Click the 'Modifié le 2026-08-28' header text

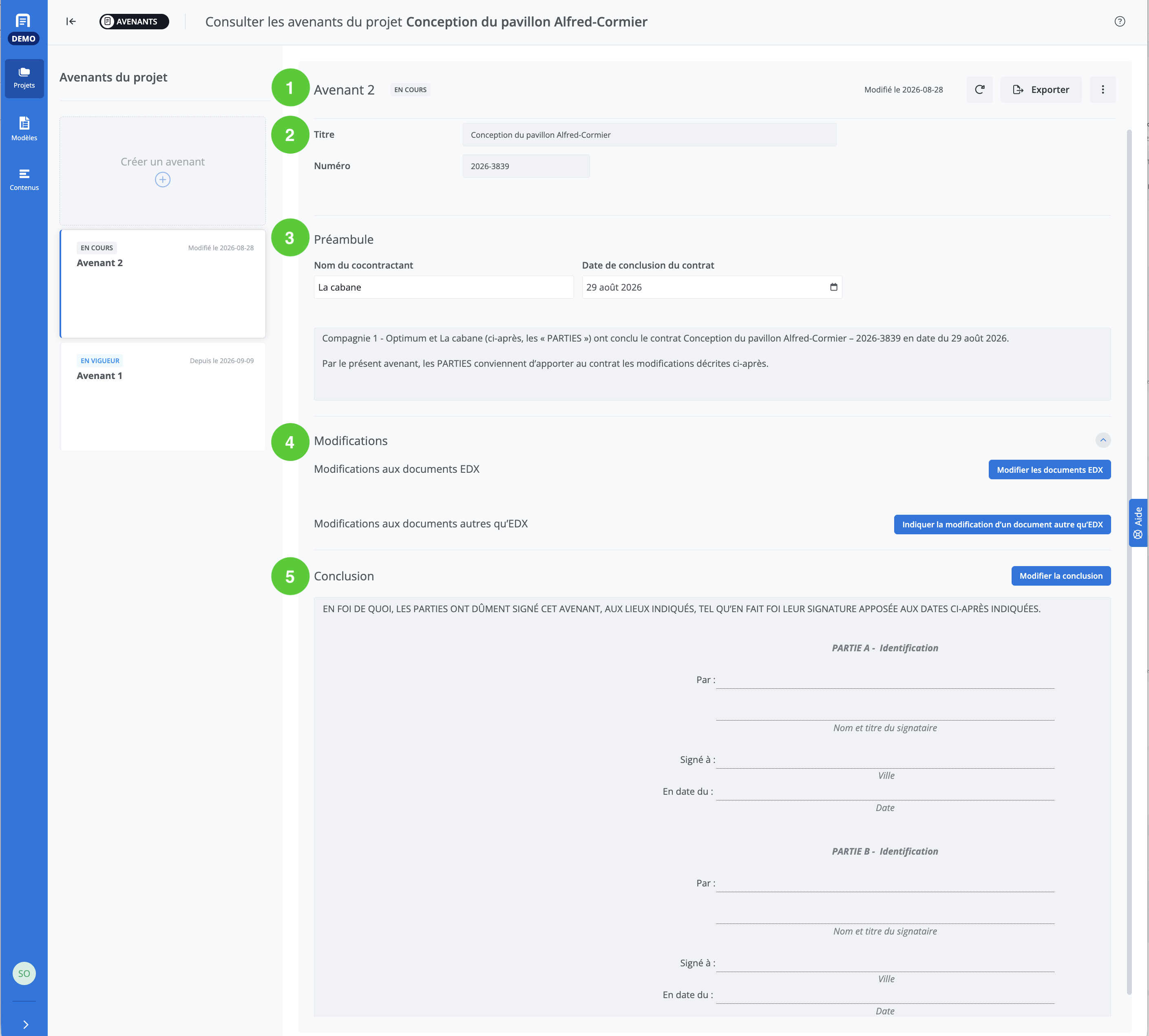(903, 89)
